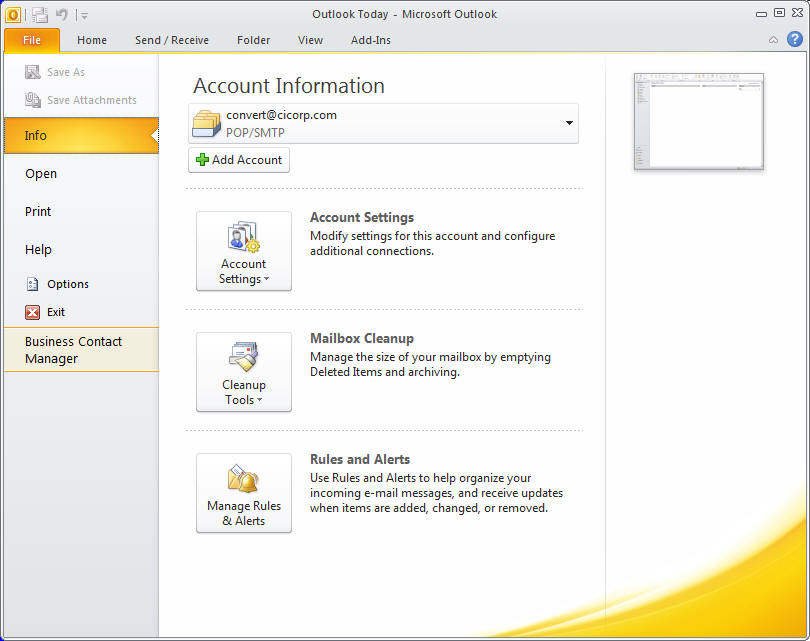Click the Account Settings heading text
Image resolution: width=810 pixels, height=641 pixels.
(x=362, y=217)
